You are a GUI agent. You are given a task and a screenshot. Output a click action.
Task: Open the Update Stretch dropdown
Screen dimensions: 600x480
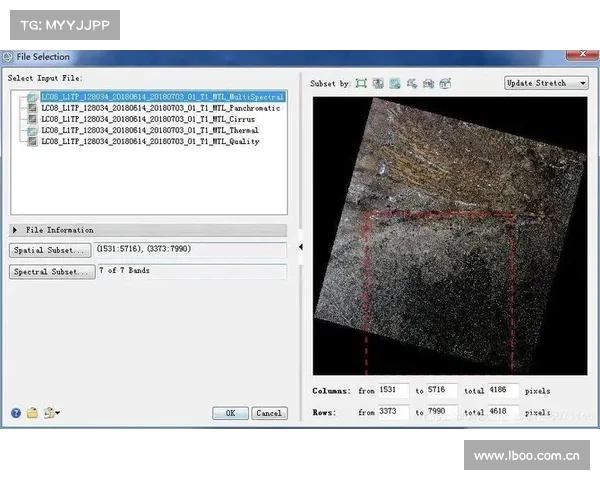(x=546, y=83)
